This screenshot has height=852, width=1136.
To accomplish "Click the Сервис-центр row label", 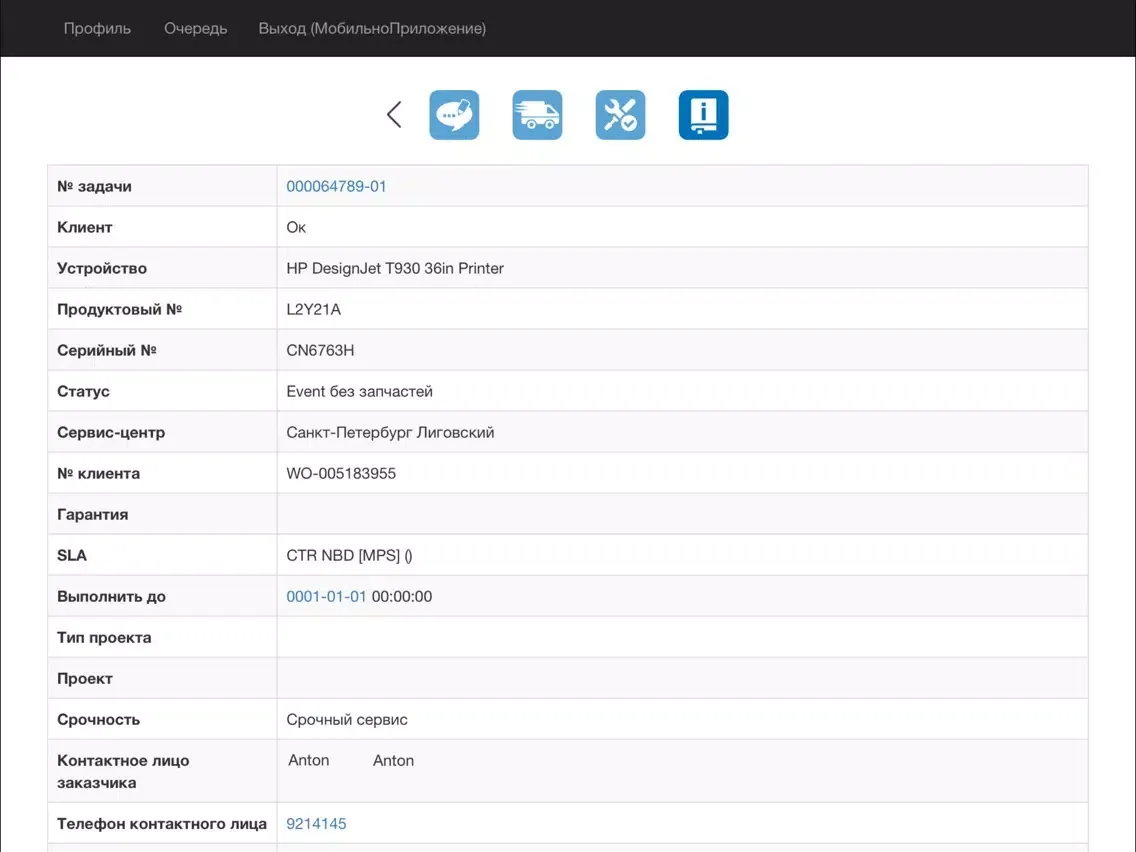I will point(111,433).
